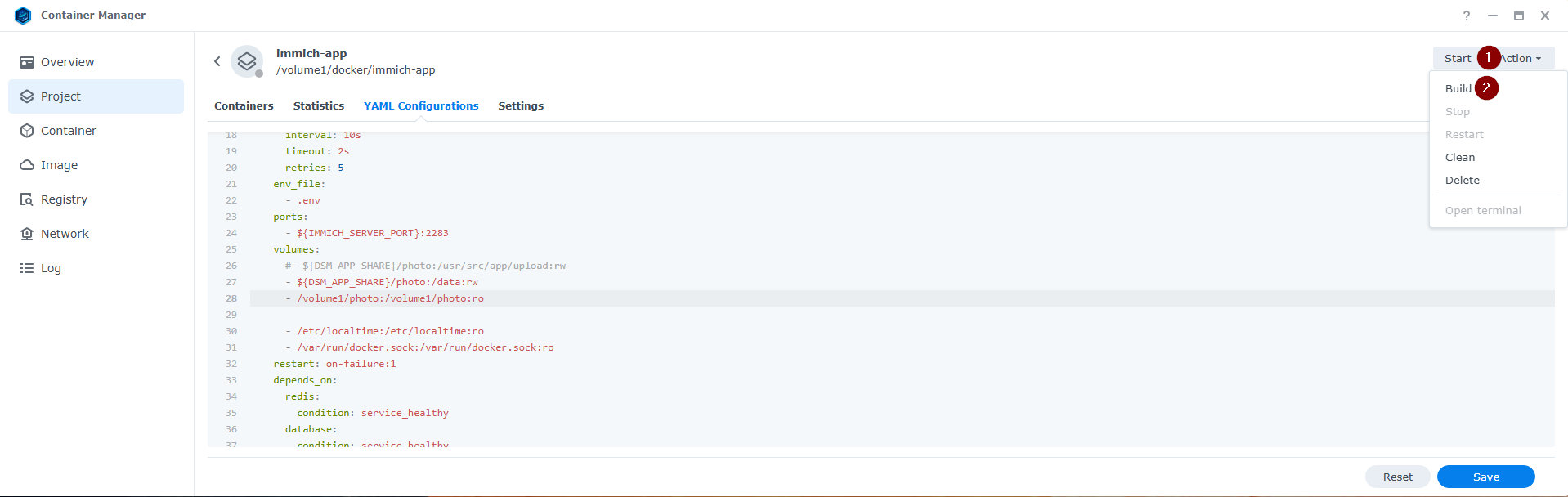The image size is (1568, 497).
Task: Expand the Action dropdown menu
Action: click(1521, 59)
